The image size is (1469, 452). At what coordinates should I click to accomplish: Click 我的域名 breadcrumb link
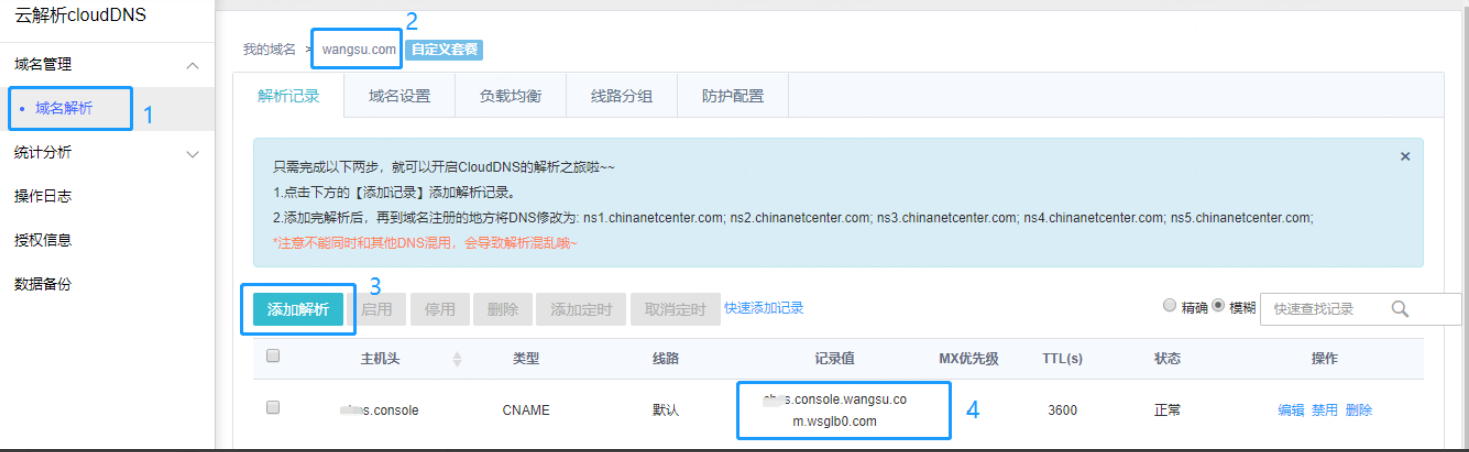pyautogui.click(x=269, y=49)
